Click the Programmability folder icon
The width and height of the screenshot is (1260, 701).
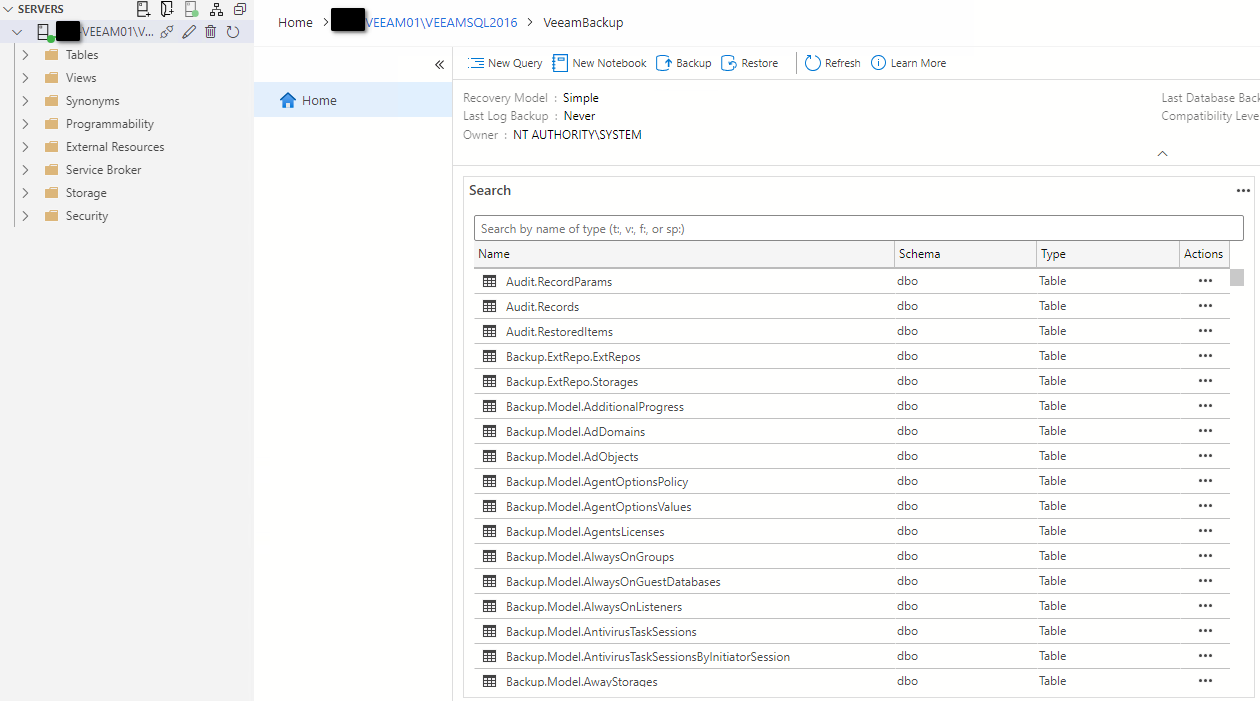(52, 124)
